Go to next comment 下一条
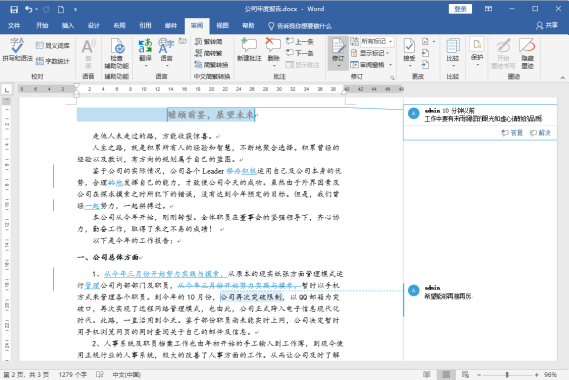This screenshot has height=380, width=569. click(x=299, y=53)
